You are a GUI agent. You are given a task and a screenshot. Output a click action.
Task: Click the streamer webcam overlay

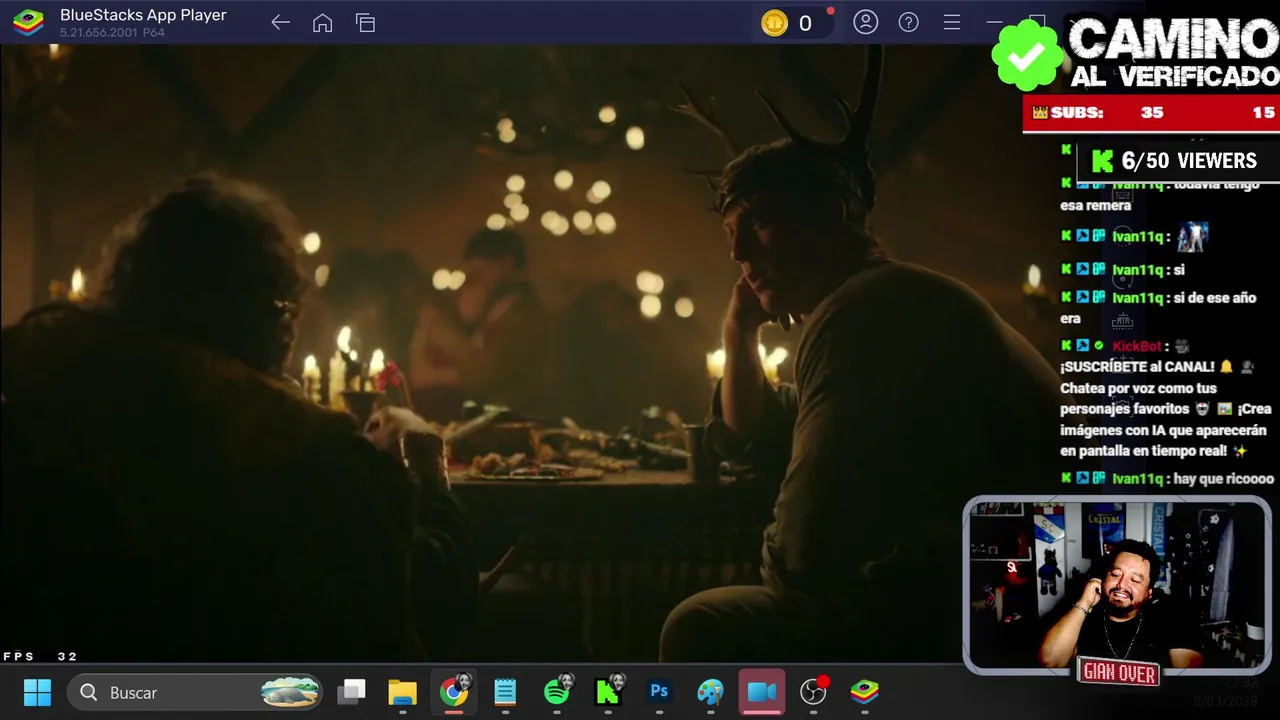pyautogui.click(x=1117, y=585)
